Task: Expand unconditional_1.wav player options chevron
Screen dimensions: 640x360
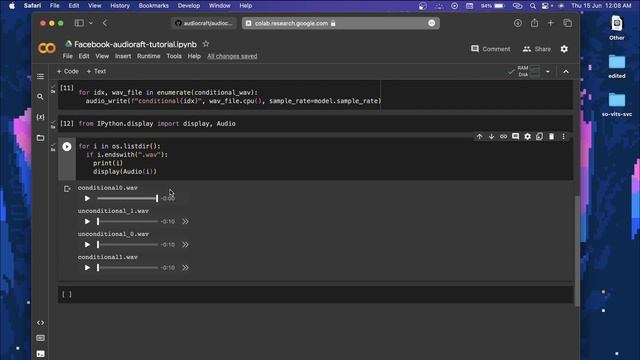Action: (x=185, y=222)
